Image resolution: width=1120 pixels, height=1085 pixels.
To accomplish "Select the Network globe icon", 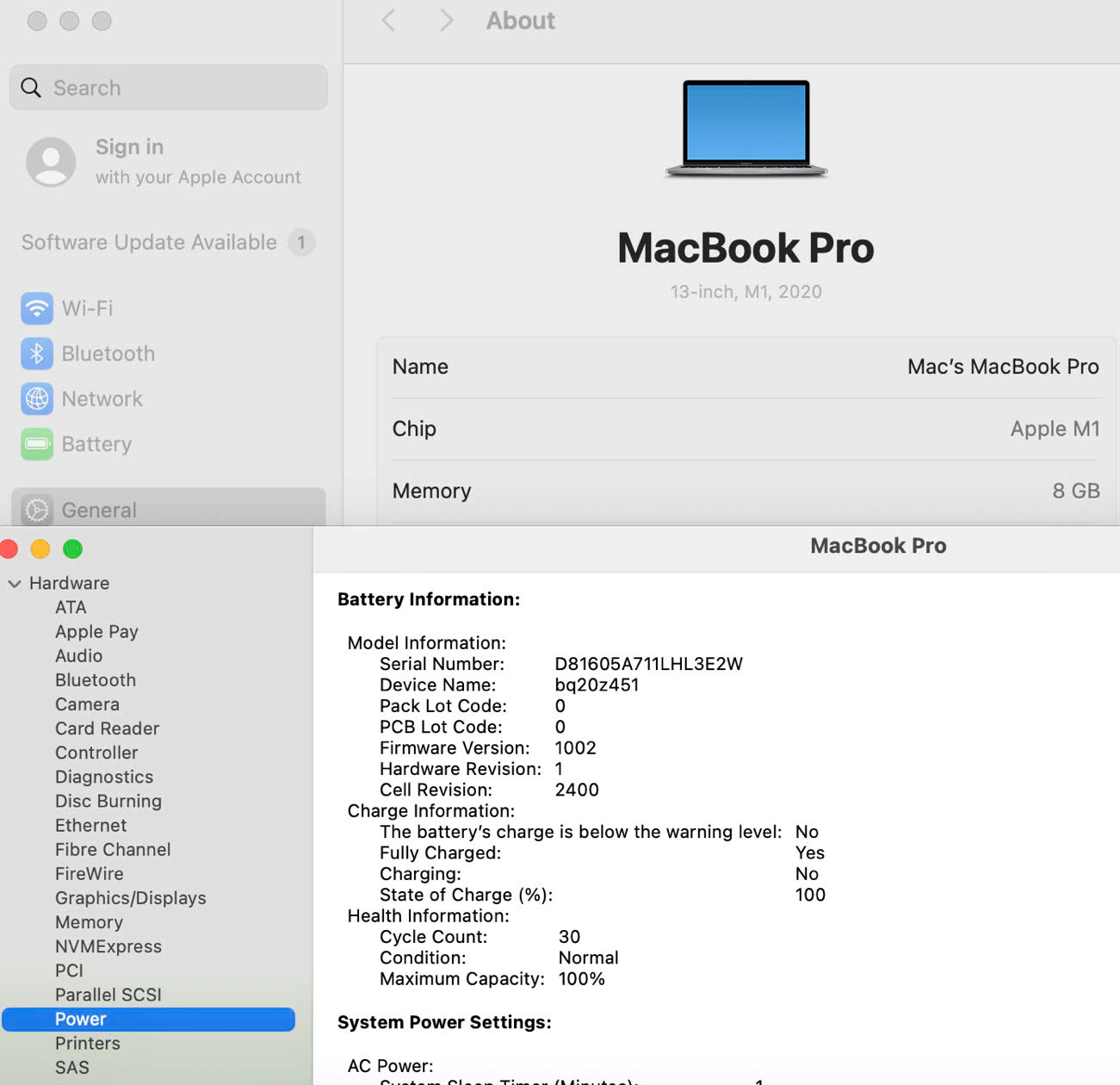I will pos(37,399).
